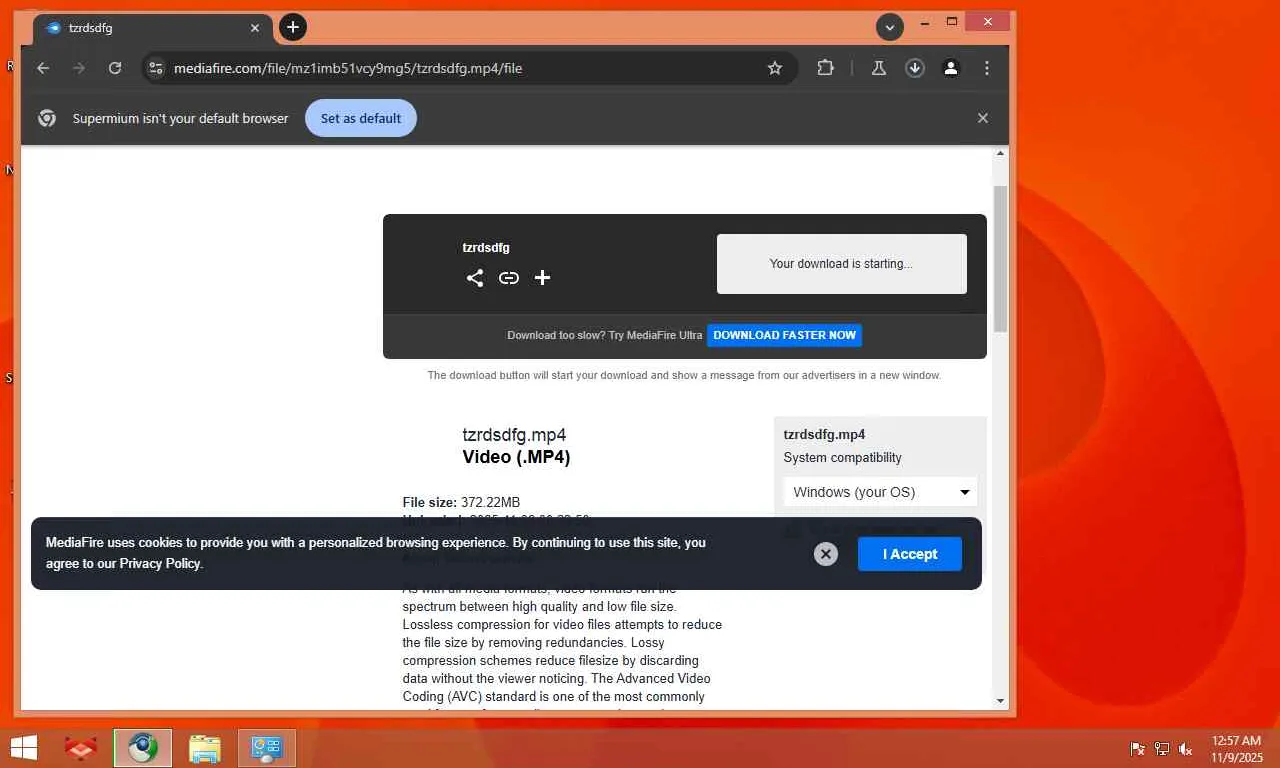Bookmark this page with the star icon

click(x=775, y=68)
